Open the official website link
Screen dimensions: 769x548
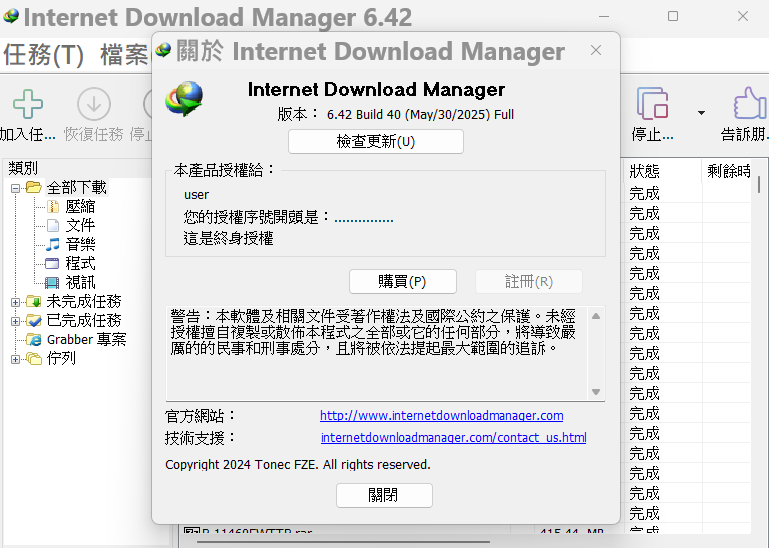point(441,416)
